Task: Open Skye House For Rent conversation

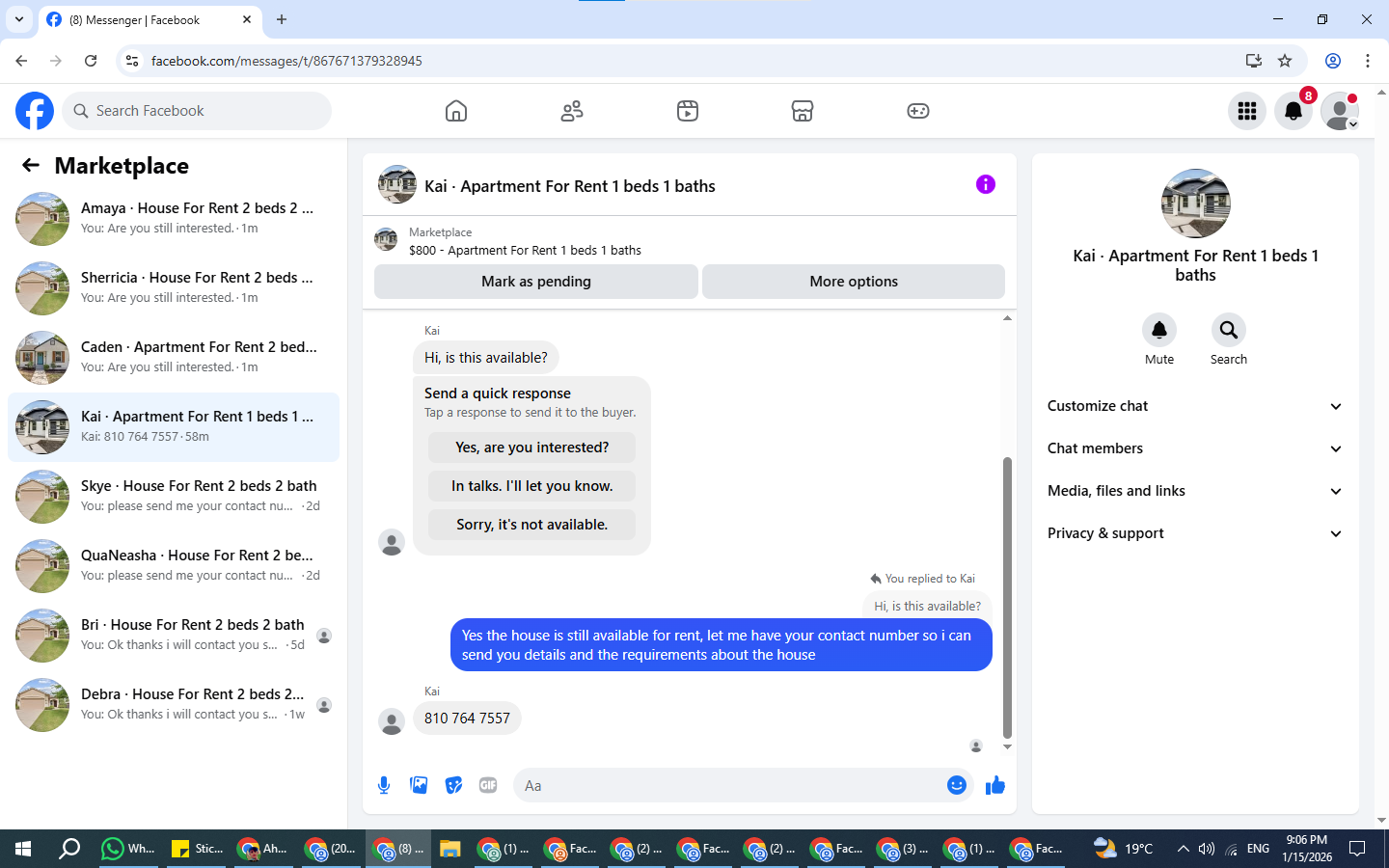Action: (x=174, y=497)
